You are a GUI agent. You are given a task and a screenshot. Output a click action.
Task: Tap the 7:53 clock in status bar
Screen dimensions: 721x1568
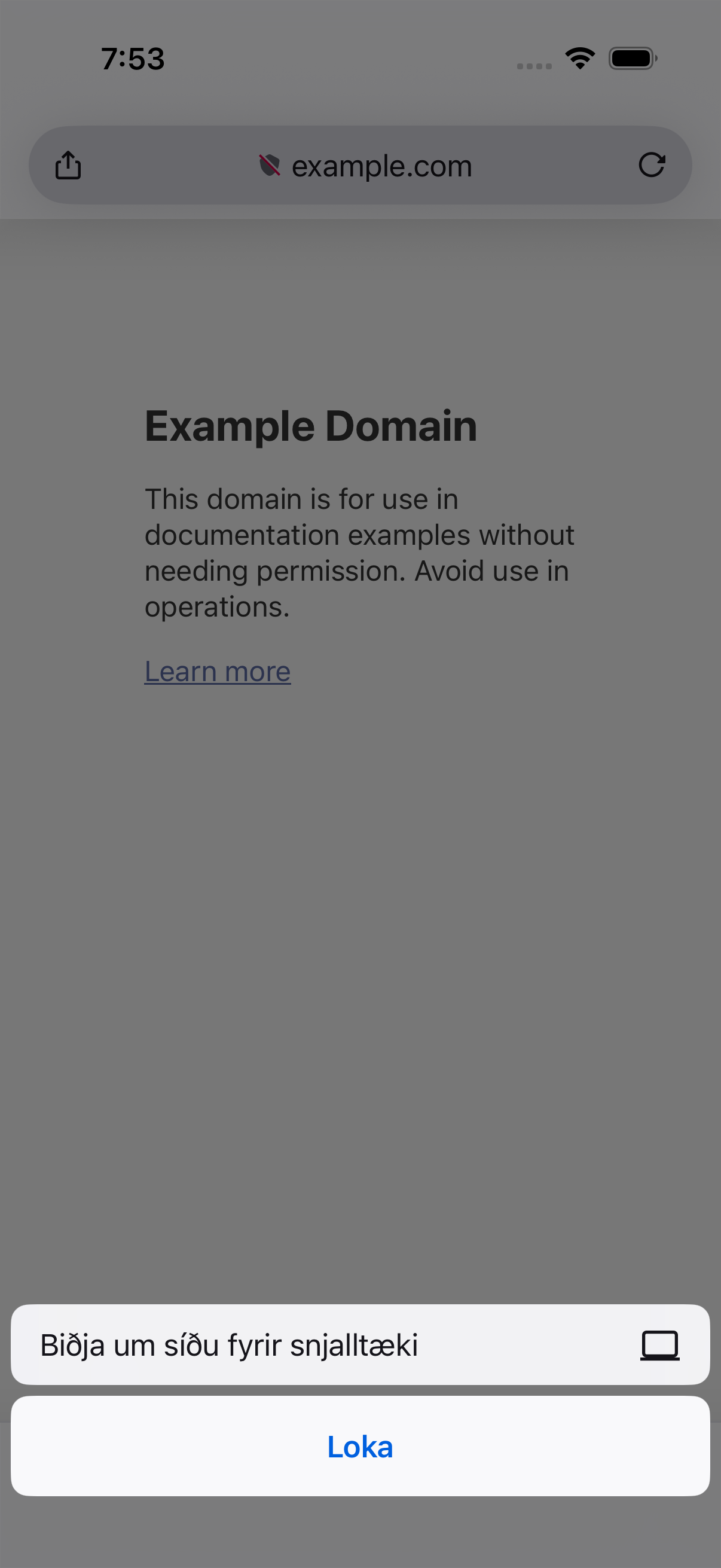133,59
